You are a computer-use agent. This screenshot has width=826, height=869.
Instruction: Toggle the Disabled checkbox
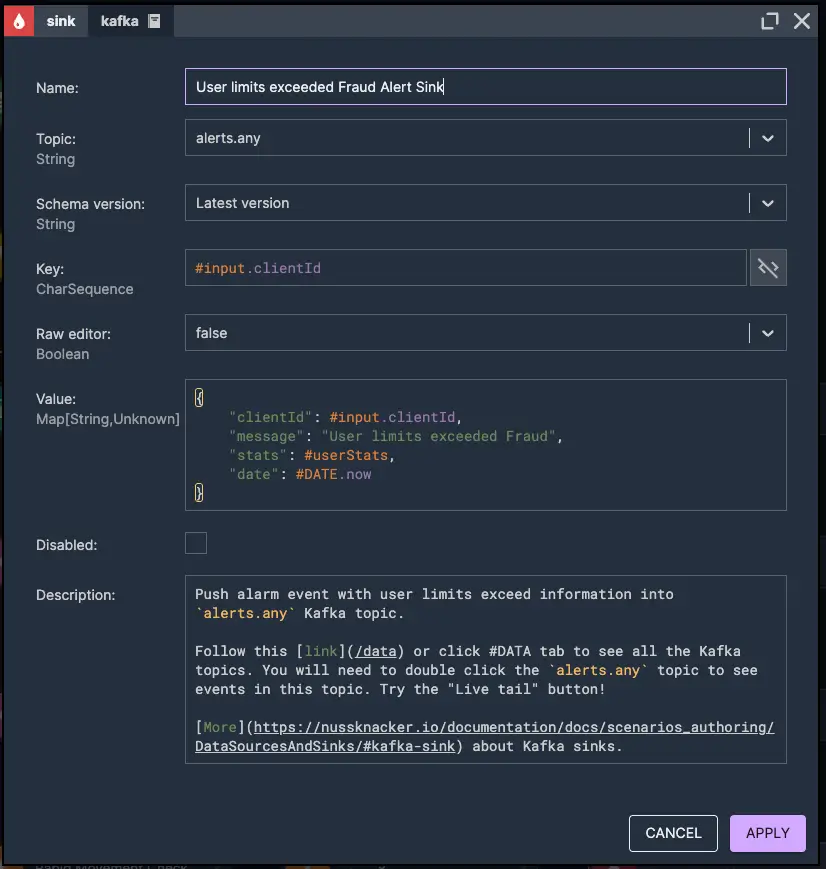click(196, 543)
